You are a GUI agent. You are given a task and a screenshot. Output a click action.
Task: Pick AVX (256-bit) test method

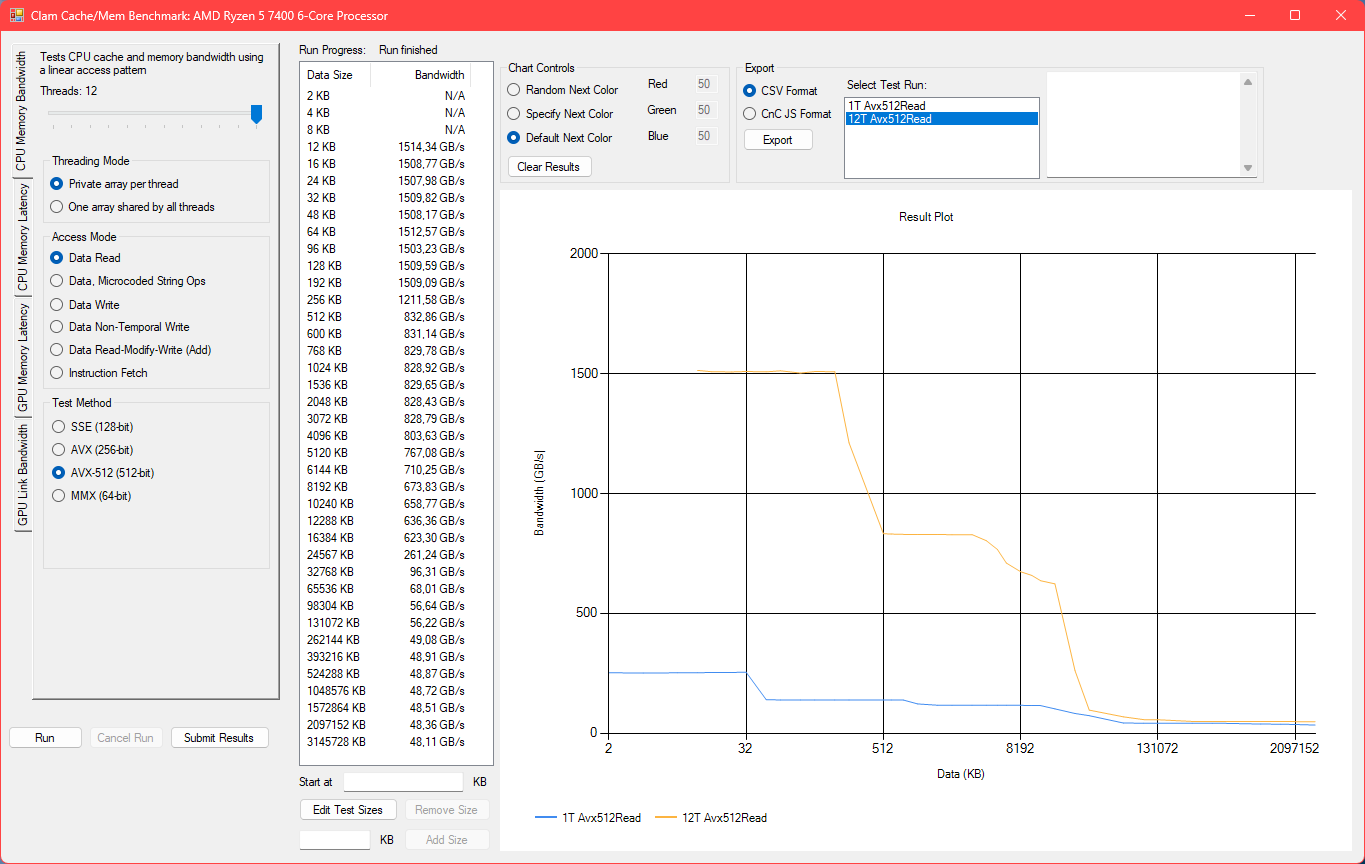57,450
